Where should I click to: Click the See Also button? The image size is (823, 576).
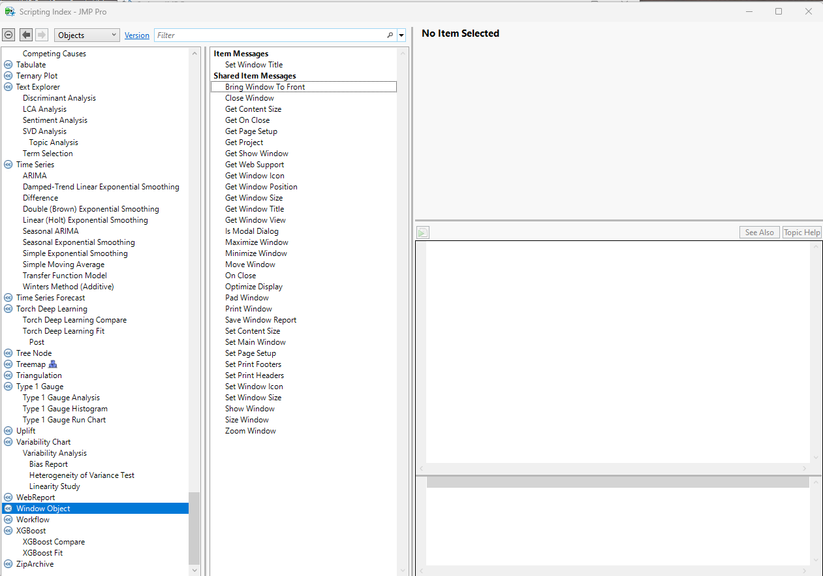(759, 232)
